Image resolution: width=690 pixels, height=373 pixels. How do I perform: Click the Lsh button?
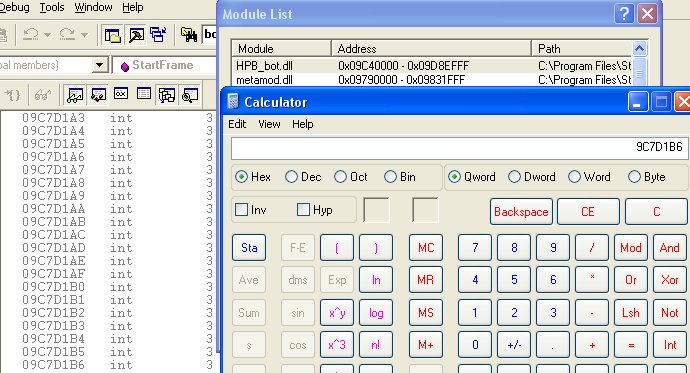pos(631,313)
